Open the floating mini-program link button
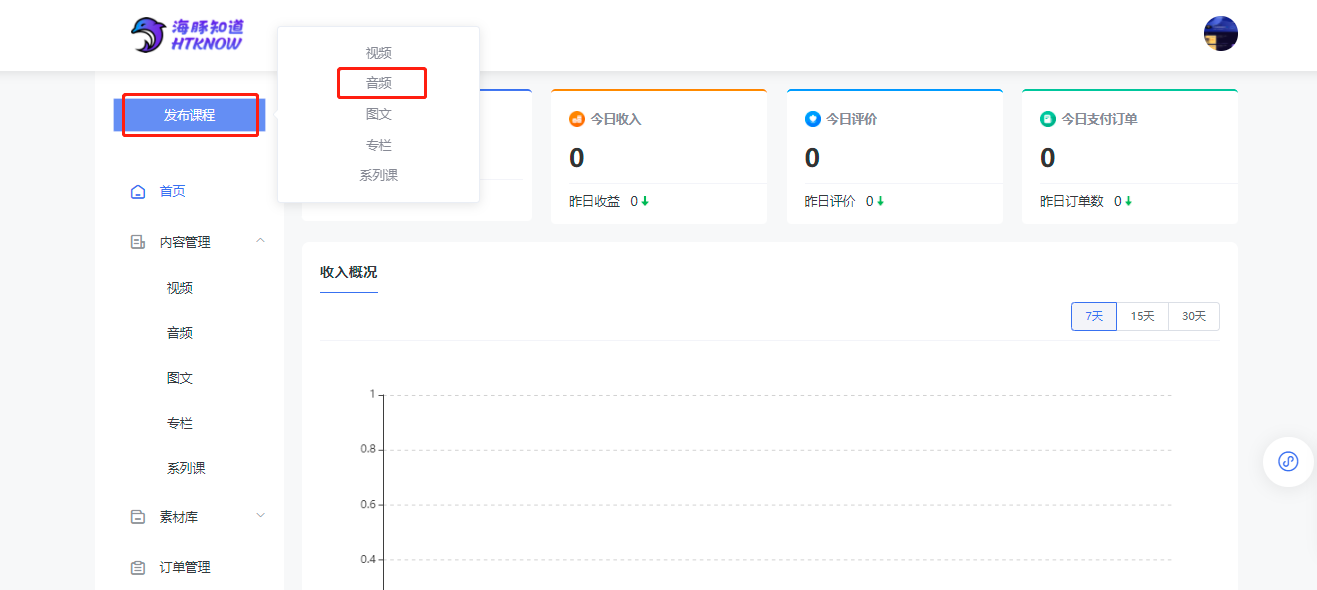This screenshot has height=590, width=1317. [x=1287, y=461]
